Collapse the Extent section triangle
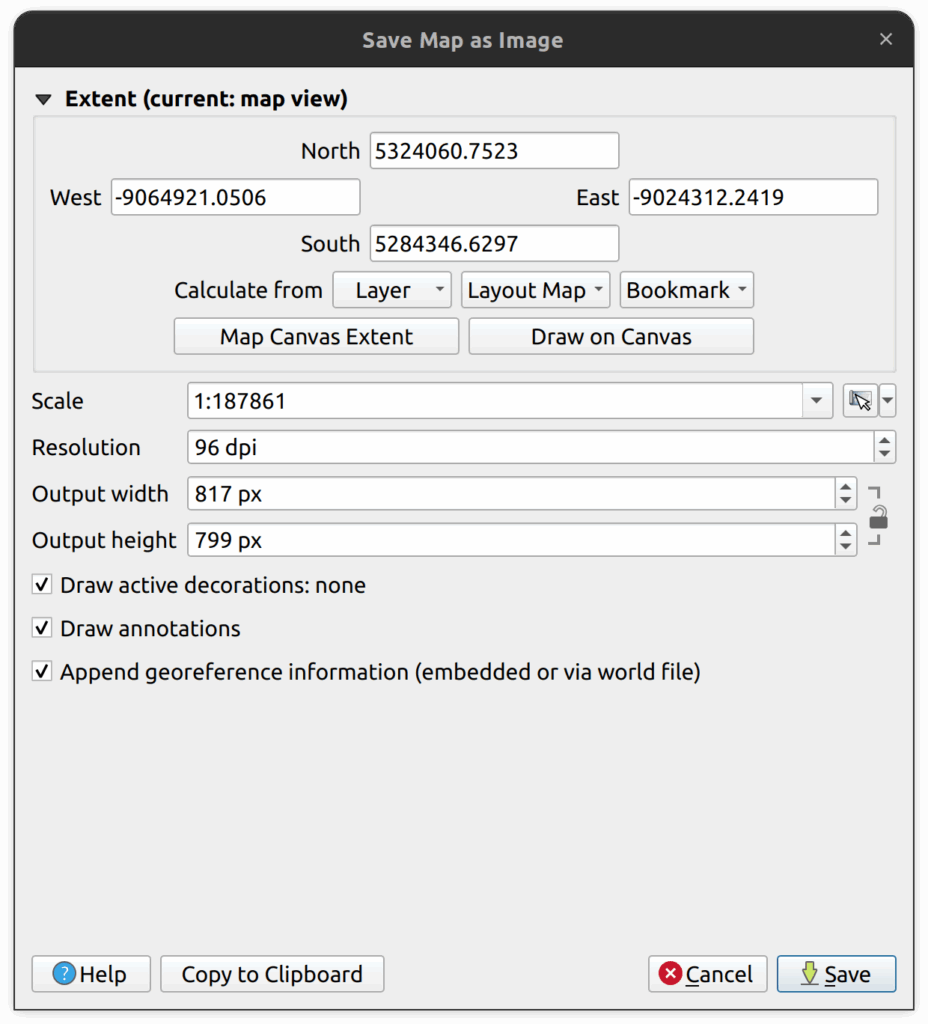Screen dimensions: 928x1024 point(42,99)
